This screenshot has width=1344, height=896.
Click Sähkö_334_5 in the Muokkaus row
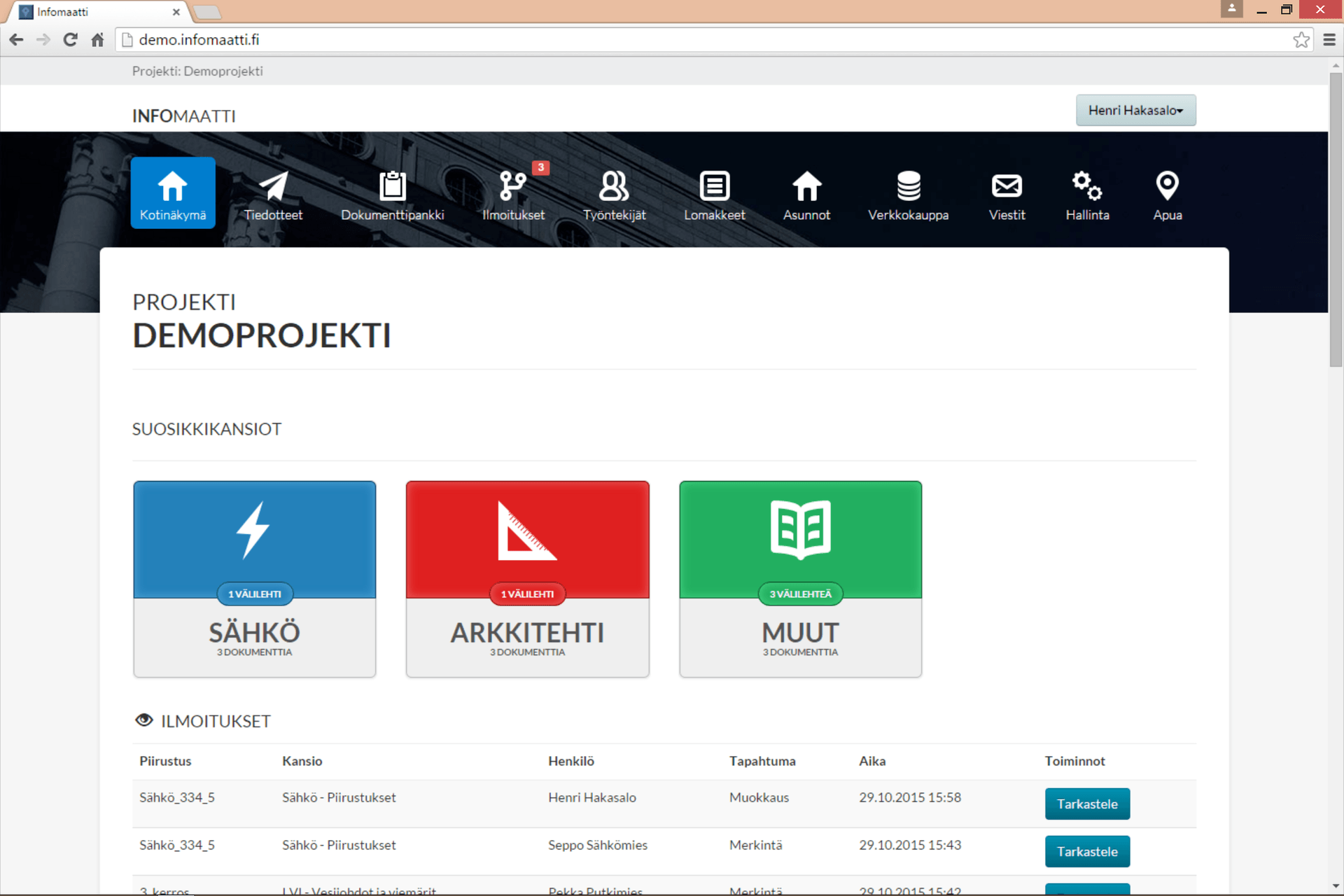177,797
